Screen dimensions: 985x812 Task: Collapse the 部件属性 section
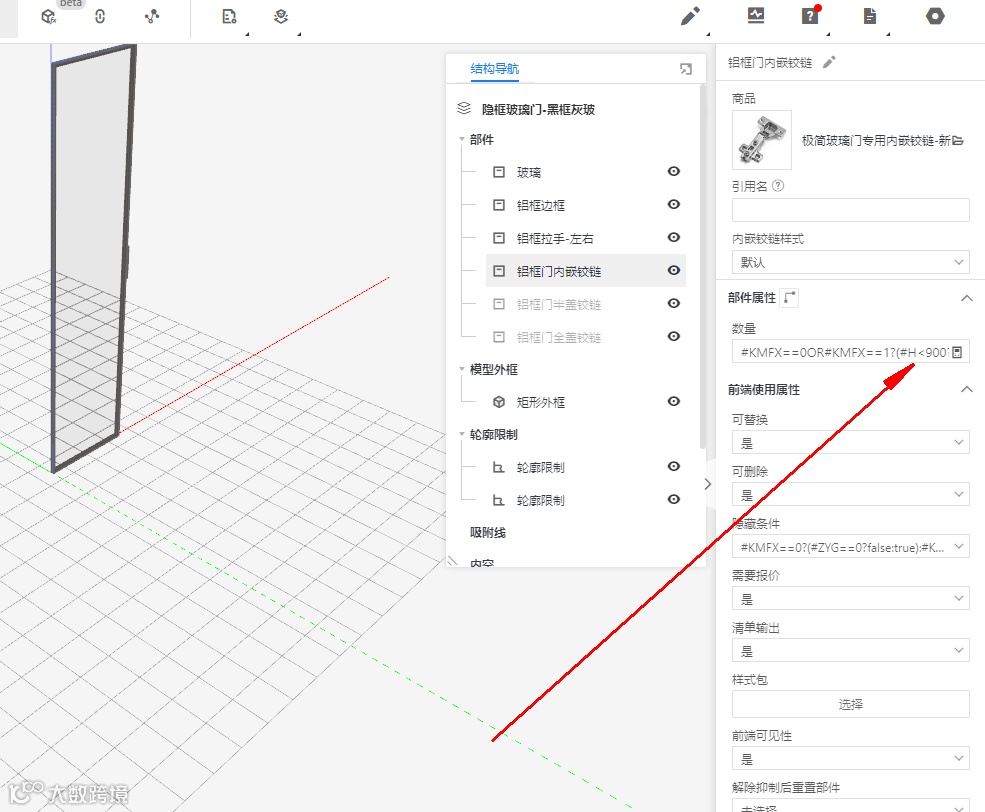pyautogui.click(x=967, y=298)
